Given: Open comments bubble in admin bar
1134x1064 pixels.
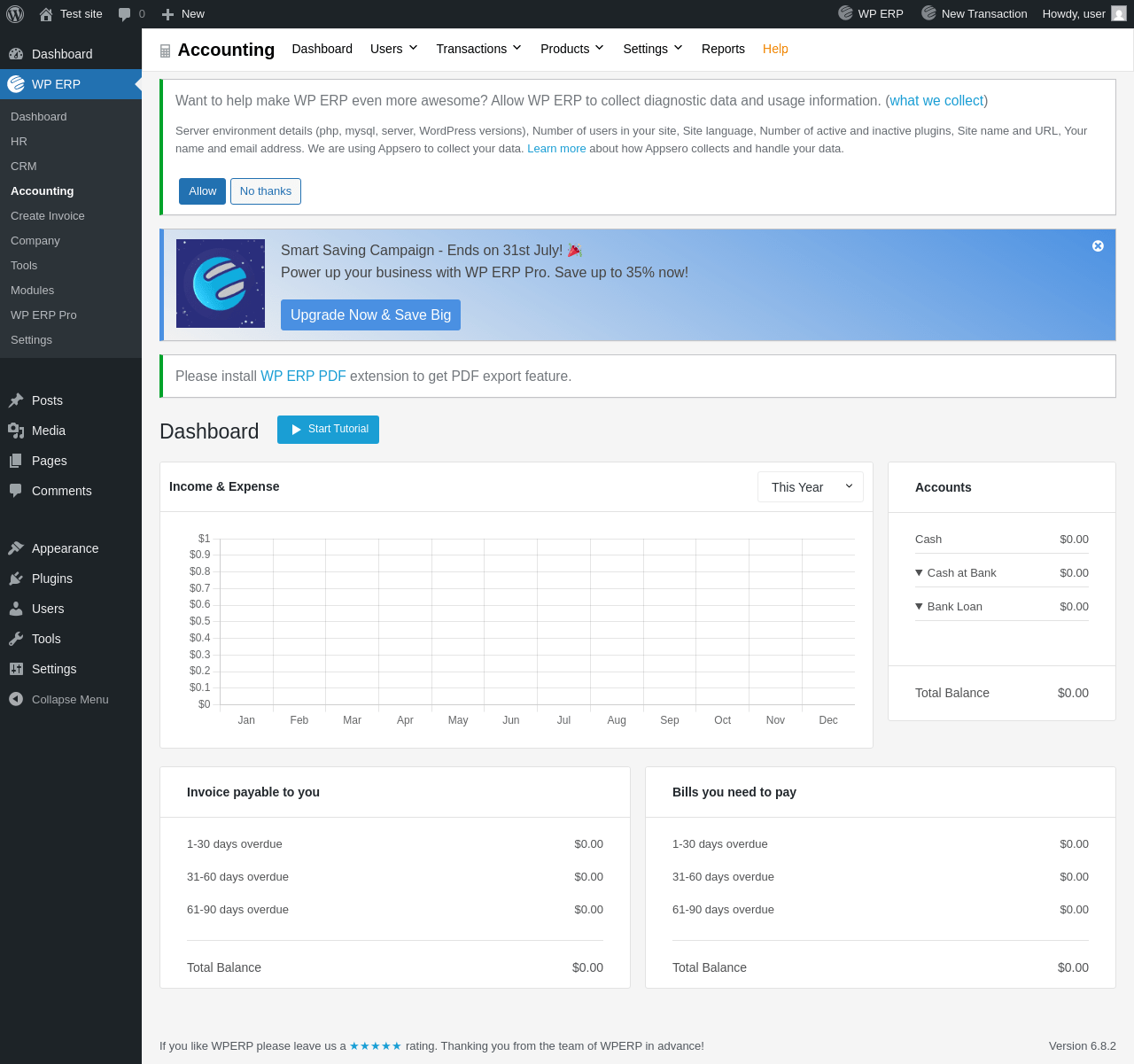Looking at the screenshot, I should pos(125,14).
